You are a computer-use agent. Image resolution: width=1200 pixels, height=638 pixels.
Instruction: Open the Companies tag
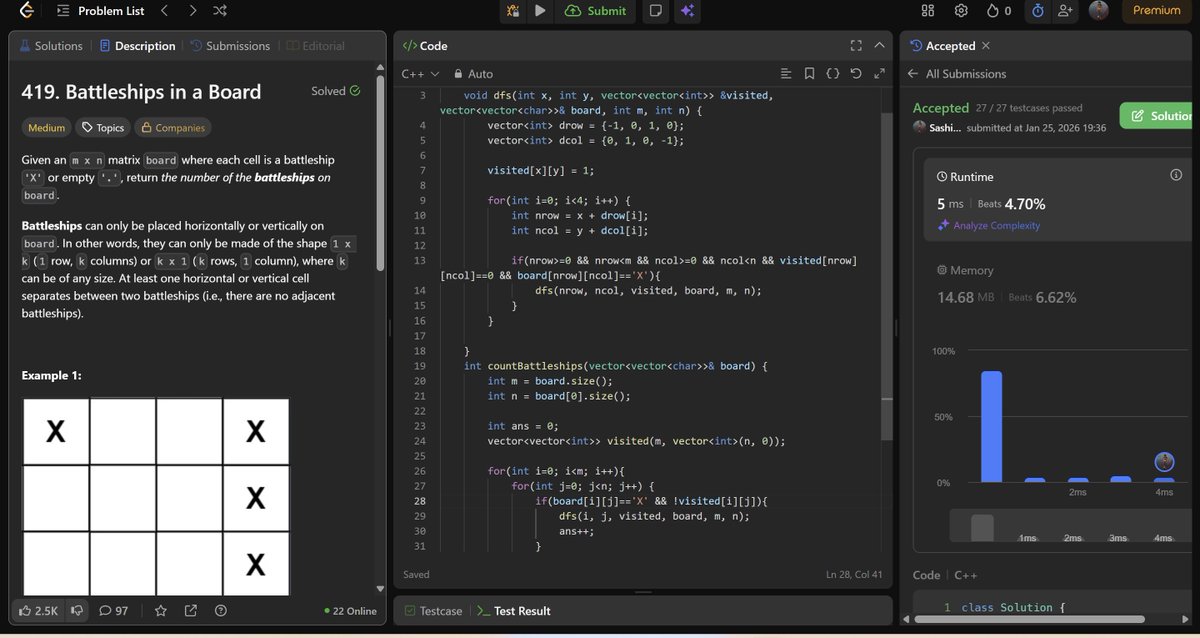point(173,128)
